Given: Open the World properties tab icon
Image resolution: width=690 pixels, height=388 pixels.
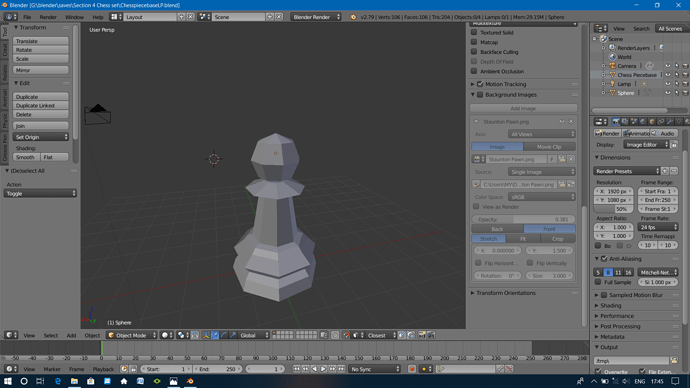Looking at the screenshot, I should (x=643, y=122).
